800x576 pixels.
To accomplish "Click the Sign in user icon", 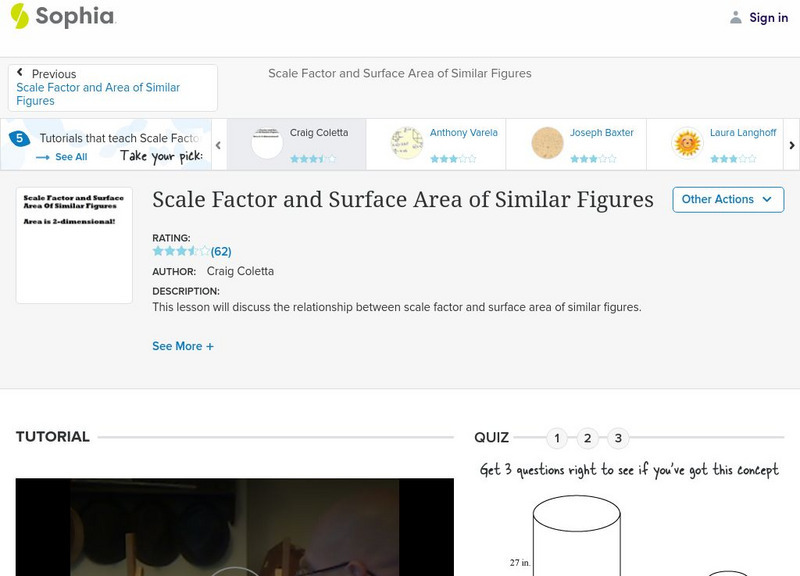I will pos(736,17).
